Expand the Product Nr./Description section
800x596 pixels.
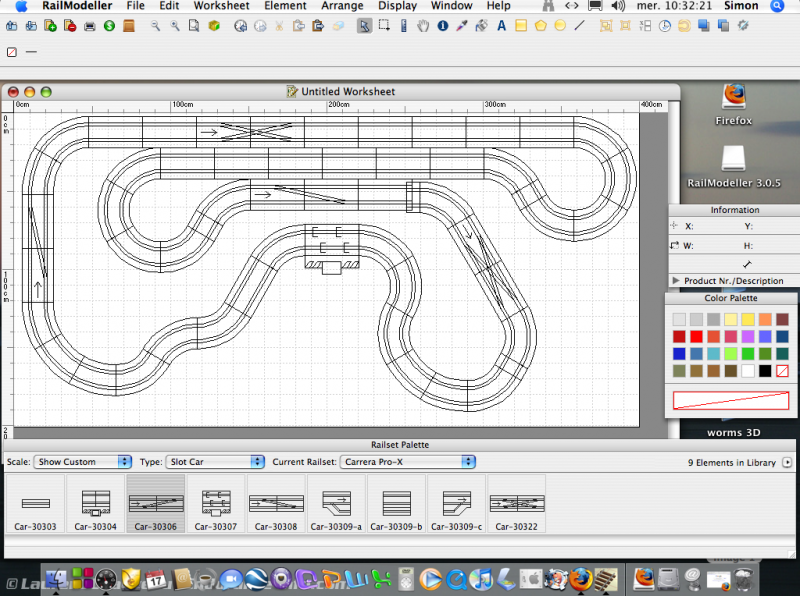tap(676, 281)
